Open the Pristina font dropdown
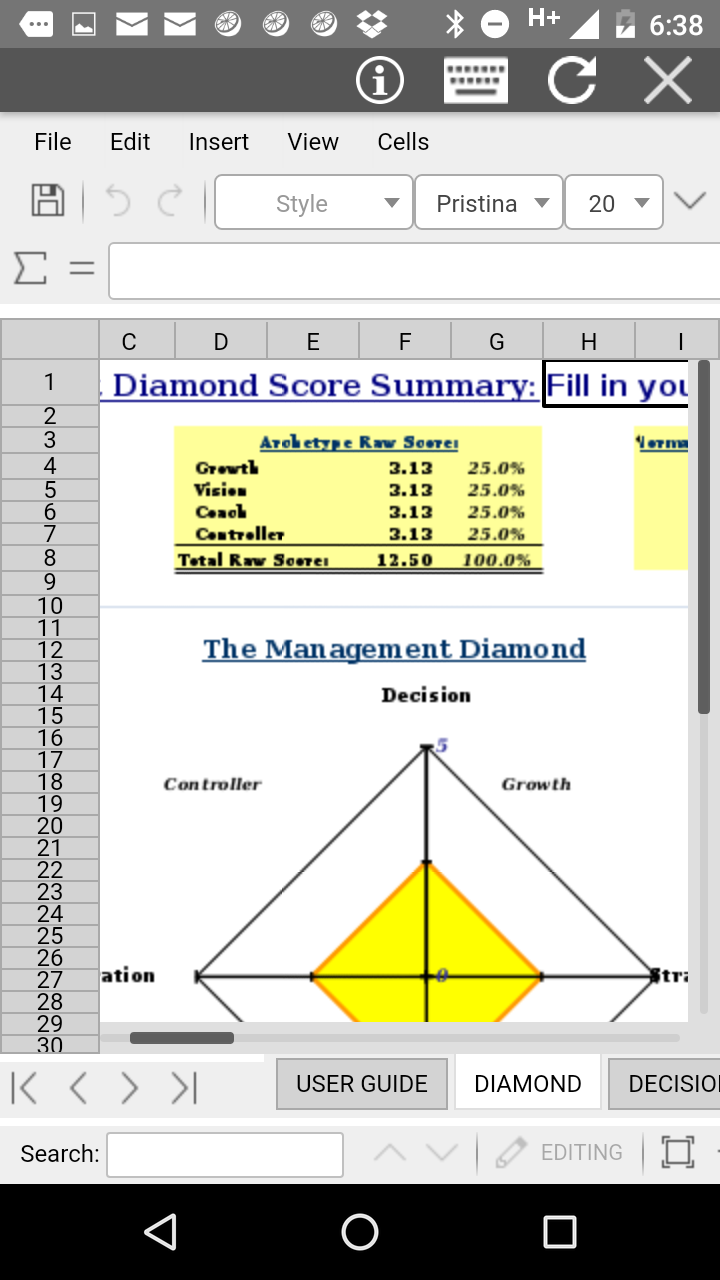Viewport: 720px width, 1280px height. click(x=489, y=203)
